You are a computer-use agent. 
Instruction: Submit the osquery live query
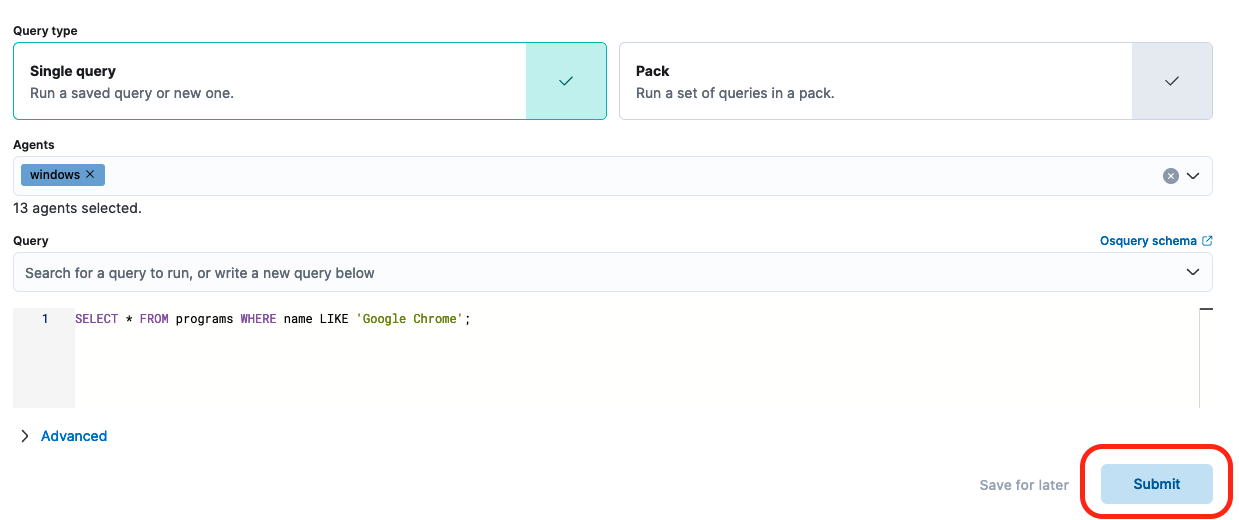click(1156, 484)
